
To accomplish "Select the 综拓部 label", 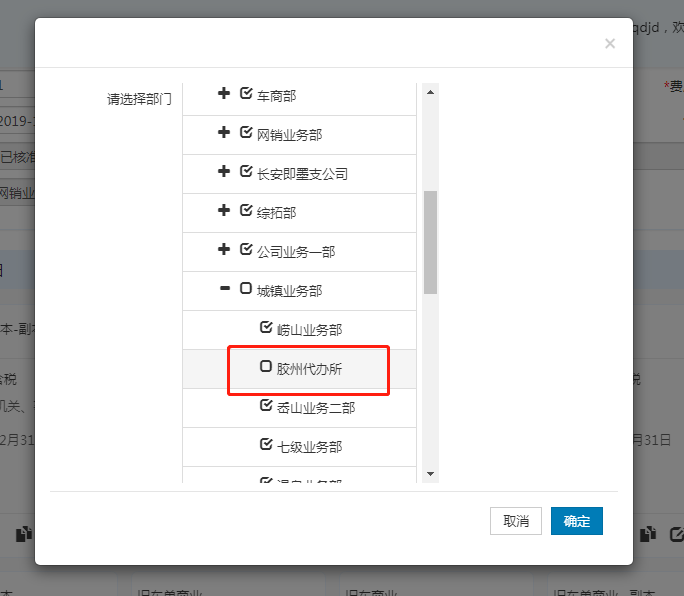I will (x=277, y=212).
